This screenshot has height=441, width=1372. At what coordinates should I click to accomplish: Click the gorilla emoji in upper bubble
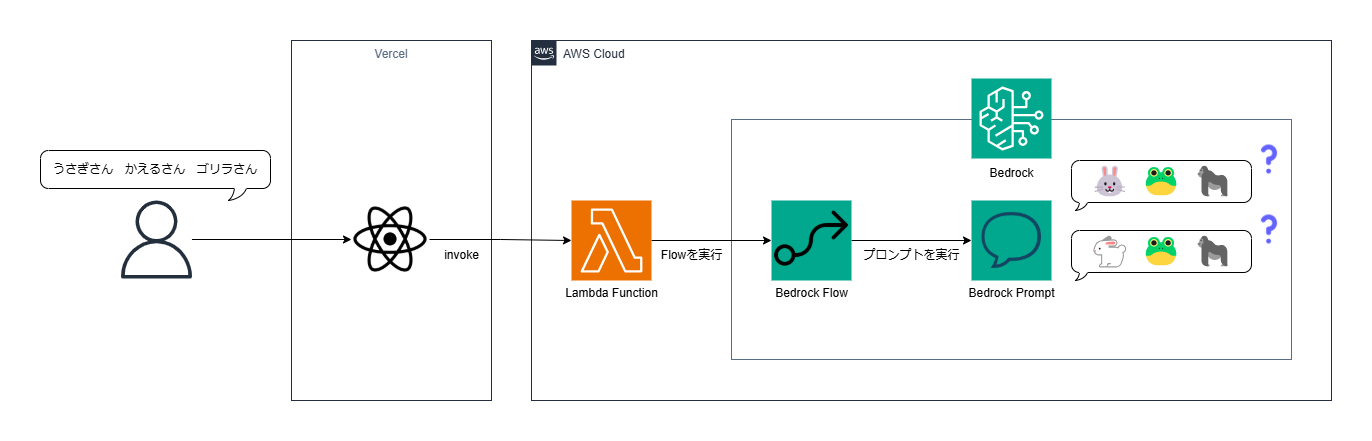click(1213, 182)
